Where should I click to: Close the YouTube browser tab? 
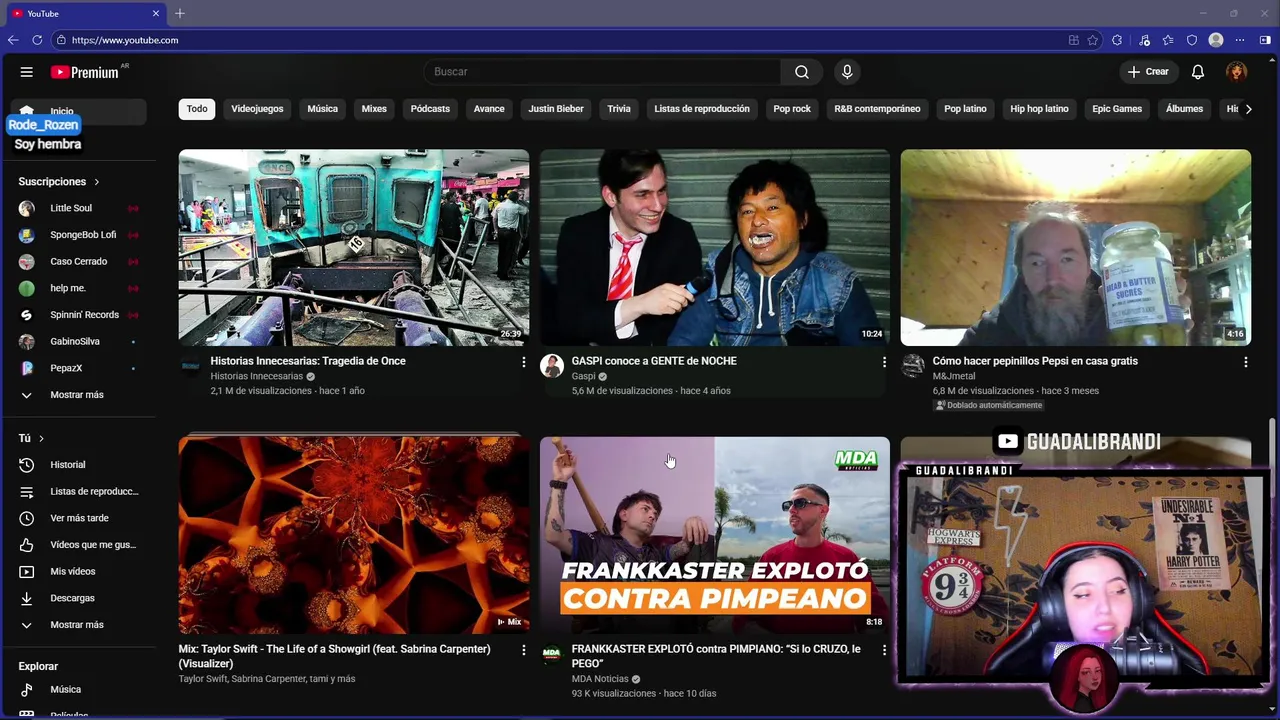point(156,13)
